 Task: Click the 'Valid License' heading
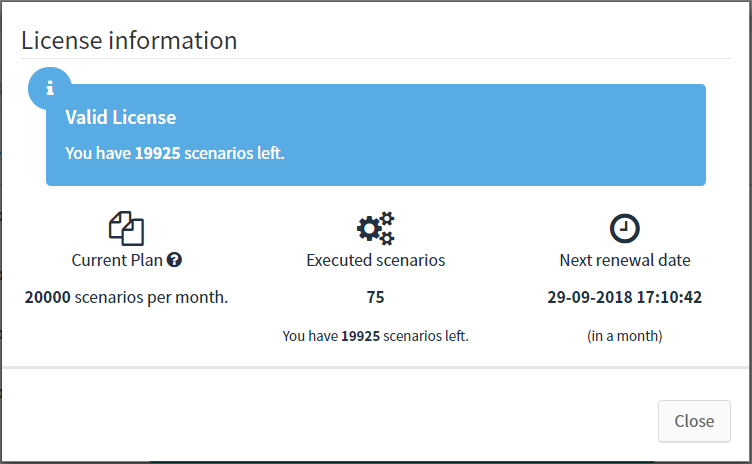pyautogui.click(x=121, y=118)
